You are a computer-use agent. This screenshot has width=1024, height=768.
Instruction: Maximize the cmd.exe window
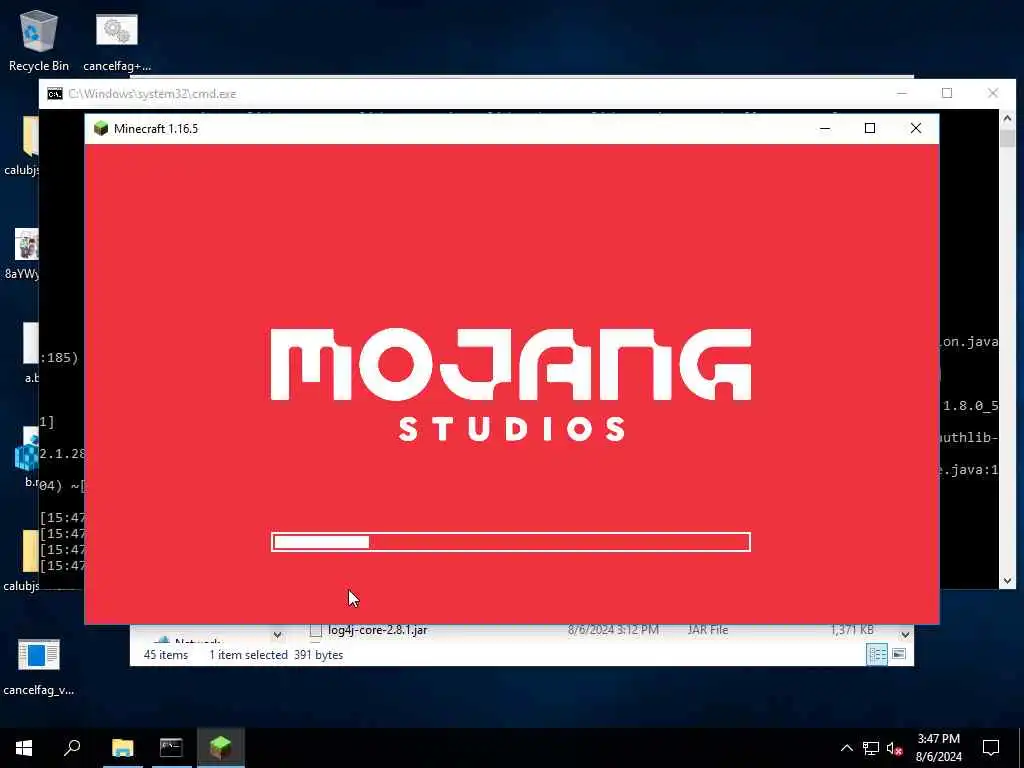coord(947,93)
